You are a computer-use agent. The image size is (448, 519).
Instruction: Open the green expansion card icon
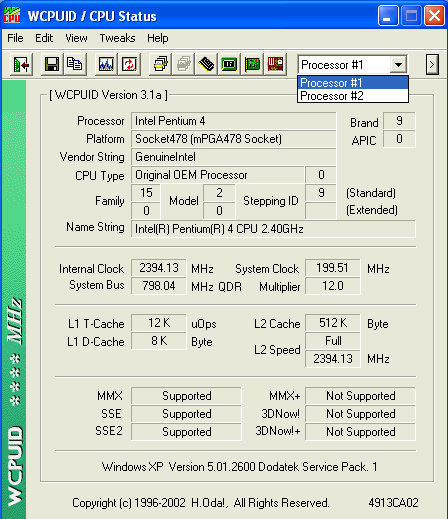pos(252,64)
